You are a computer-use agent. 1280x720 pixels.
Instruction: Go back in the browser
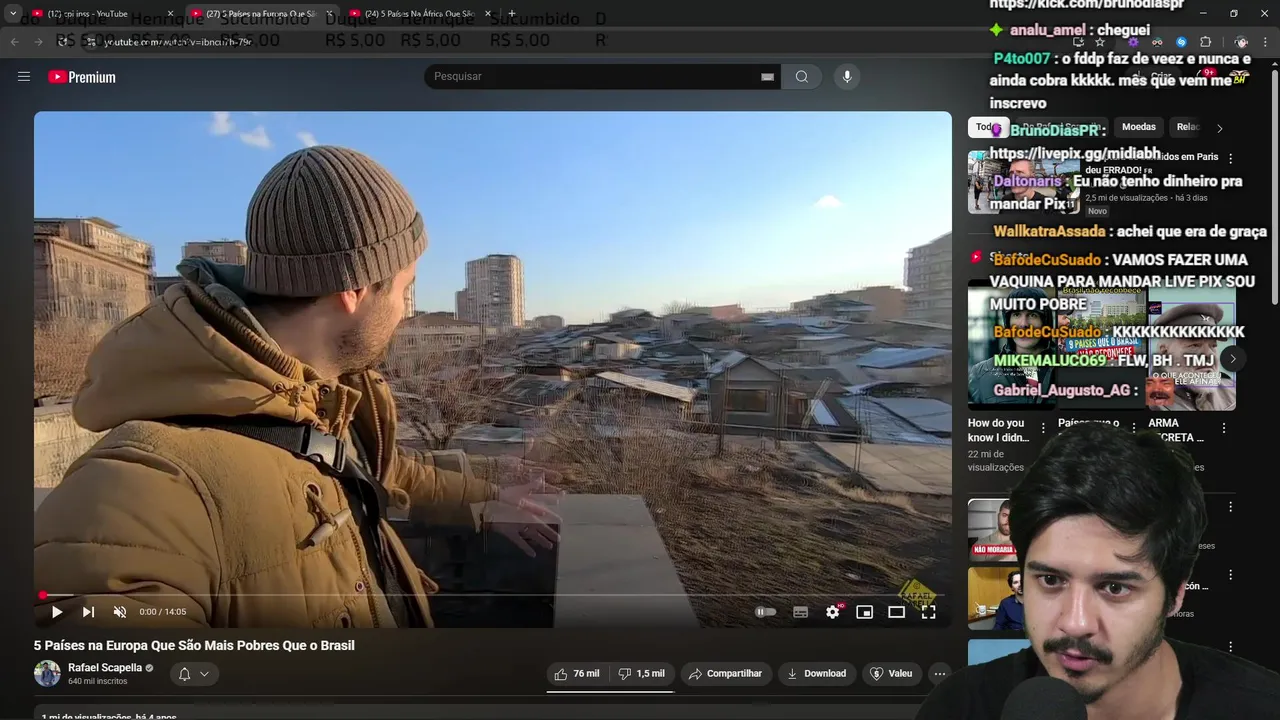pyautogui.click(x=14, y=42)
